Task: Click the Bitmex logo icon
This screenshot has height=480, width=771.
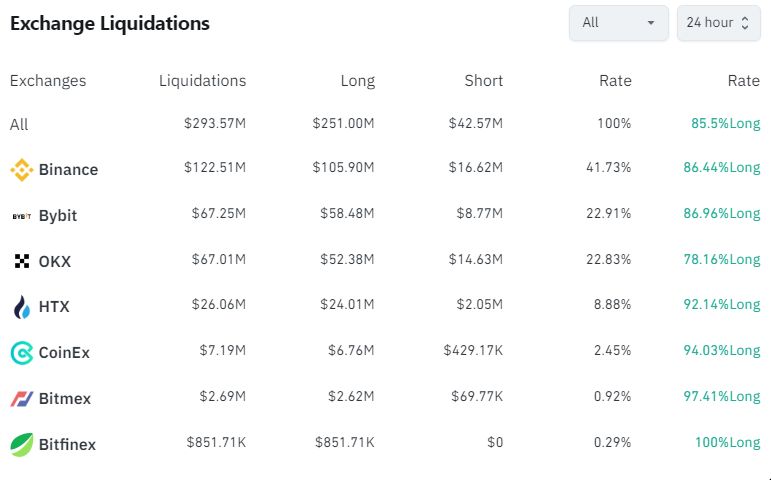Action: coord(22,398)
